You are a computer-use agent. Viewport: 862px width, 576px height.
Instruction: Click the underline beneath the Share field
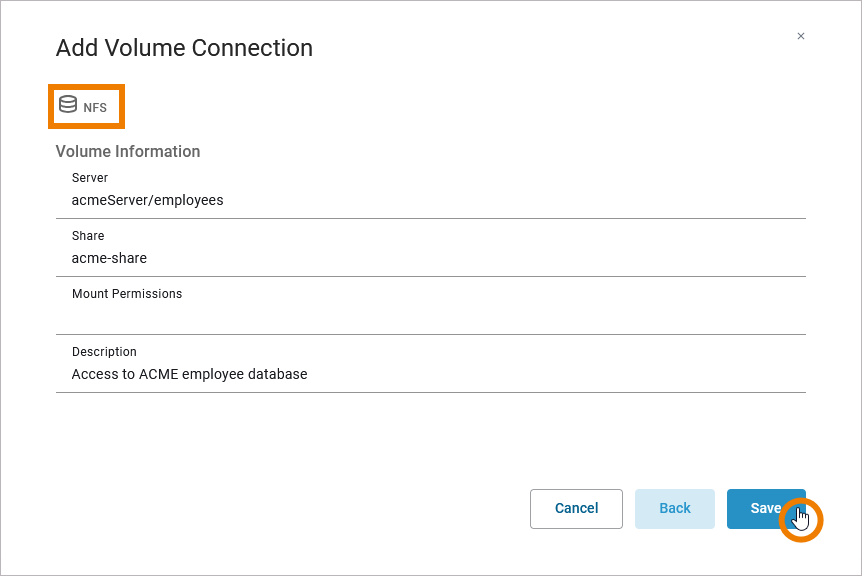coord(430,276)
